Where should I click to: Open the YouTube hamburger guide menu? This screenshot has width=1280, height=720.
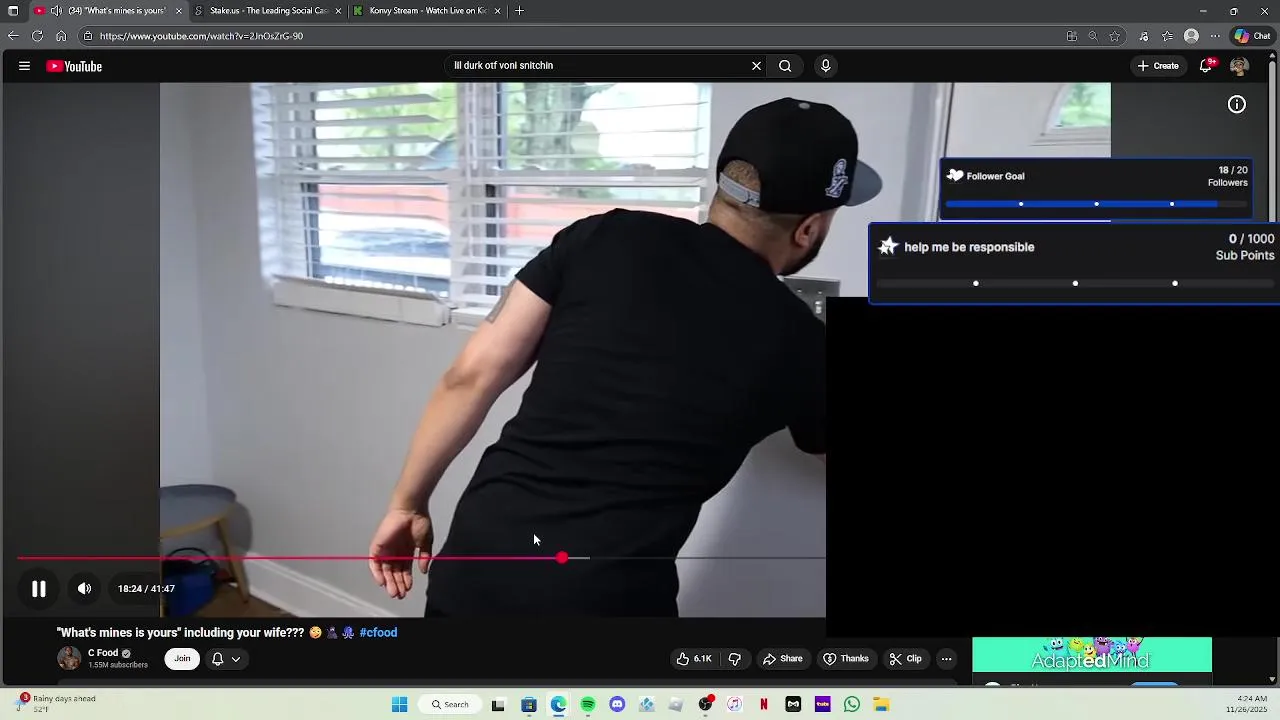[x=24, y=66]
